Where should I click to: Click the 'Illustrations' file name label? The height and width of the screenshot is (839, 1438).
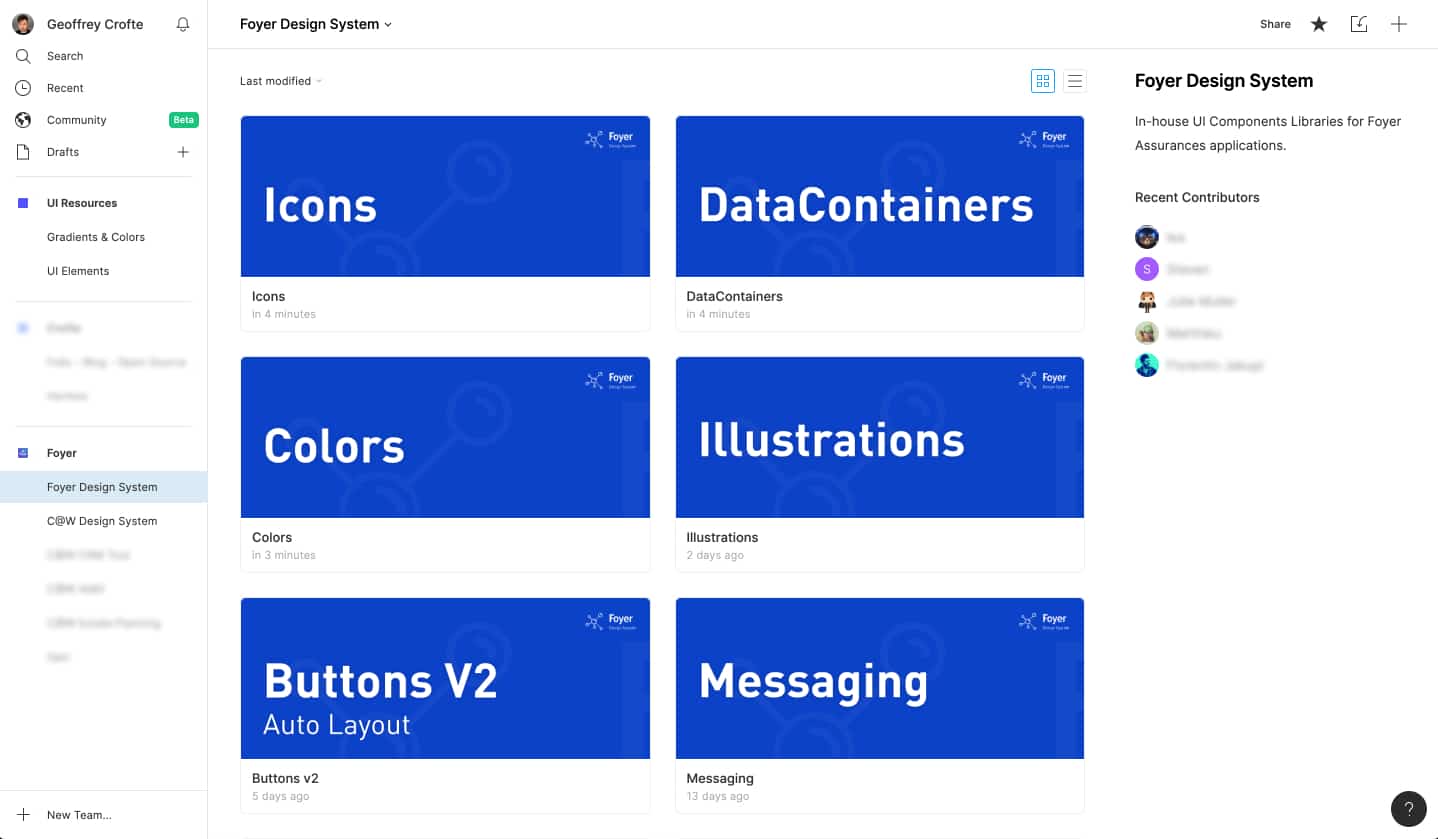click(723, 537)
